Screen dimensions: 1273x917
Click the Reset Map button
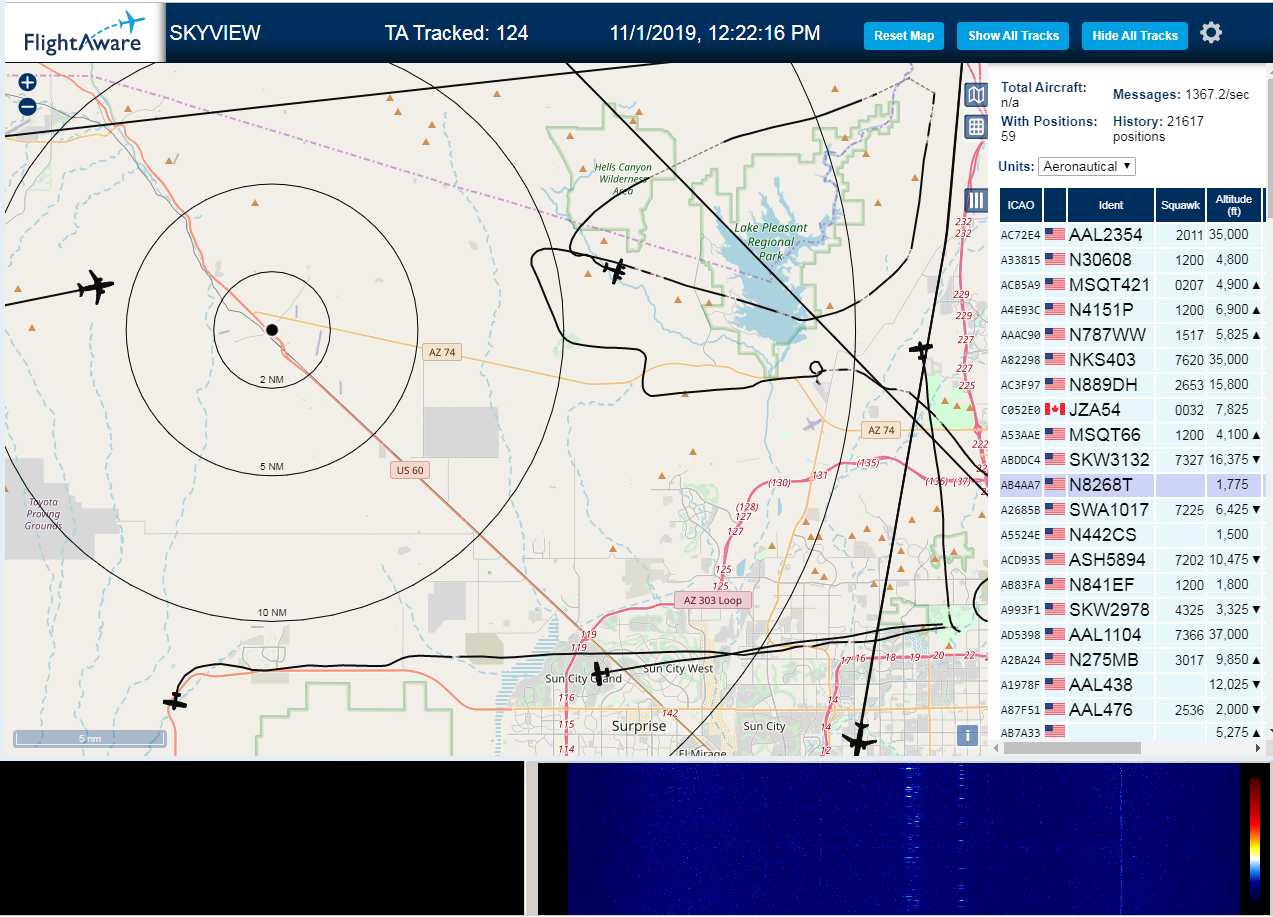coord(904,36)
